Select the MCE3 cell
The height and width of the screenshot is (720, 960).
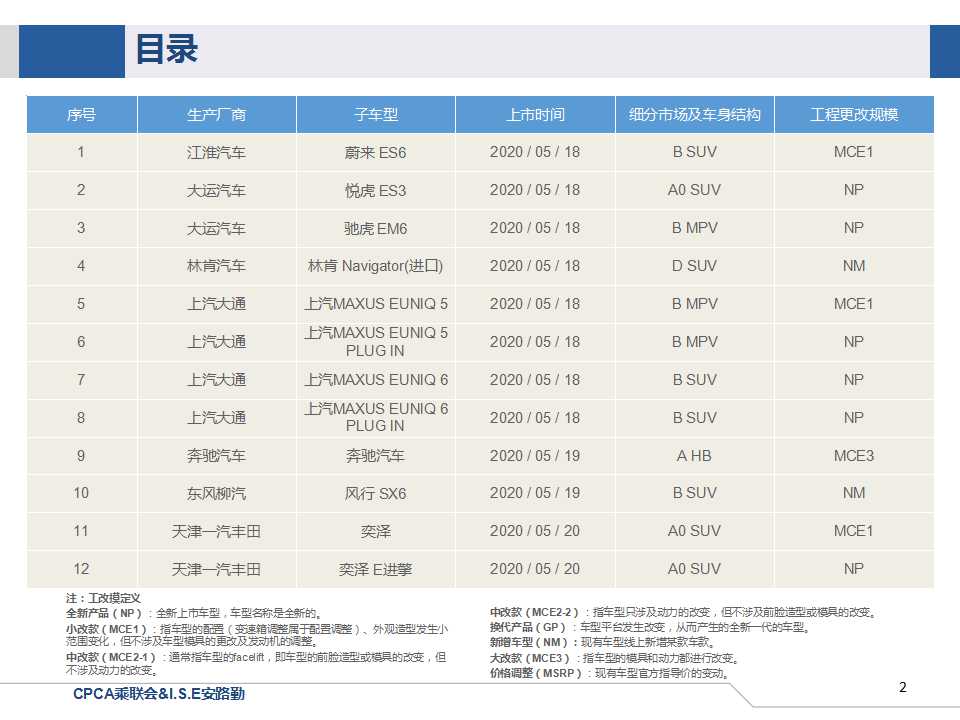853,456
